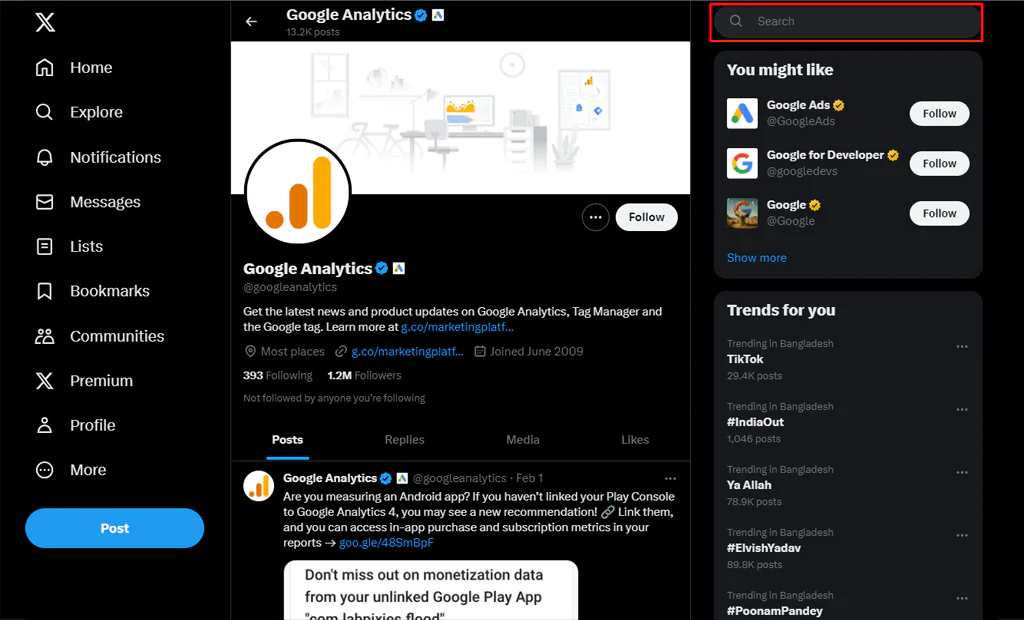Click the Explore magnifier icon
Screen dimensions: 1024x620
point(44,112)
